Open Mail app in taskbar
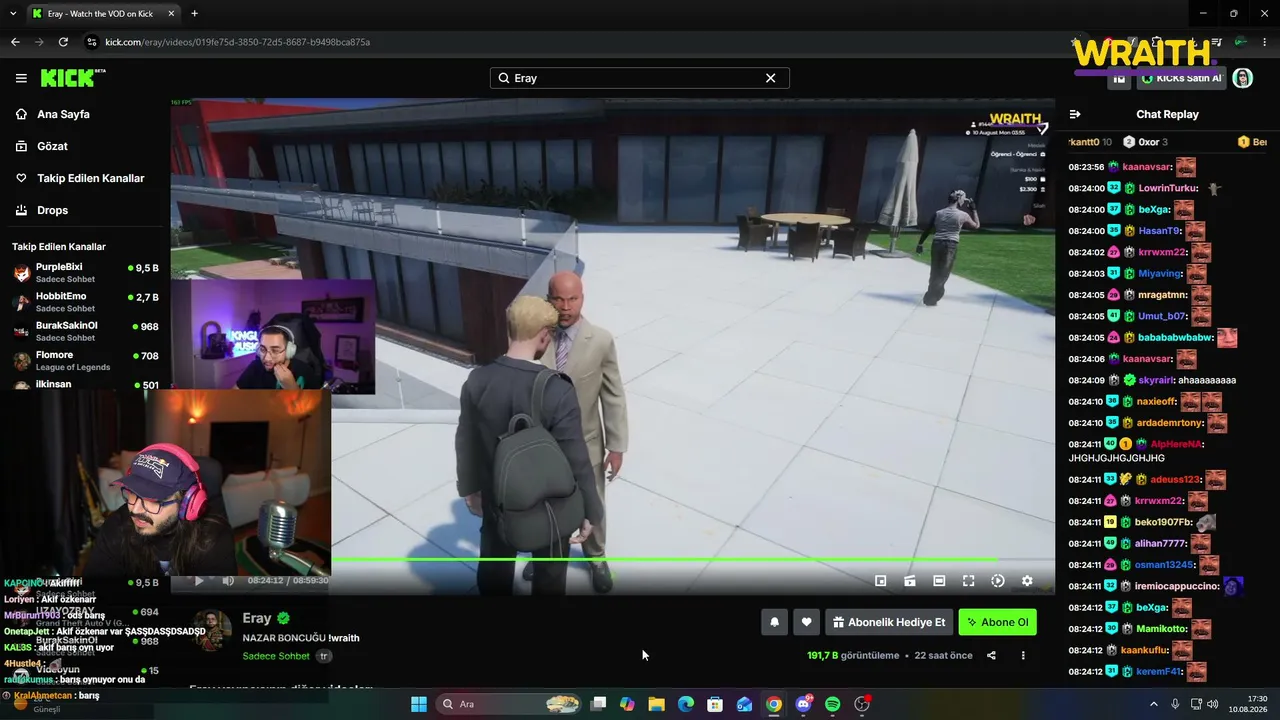1280x720 pixels. click(x=744, y=704)
